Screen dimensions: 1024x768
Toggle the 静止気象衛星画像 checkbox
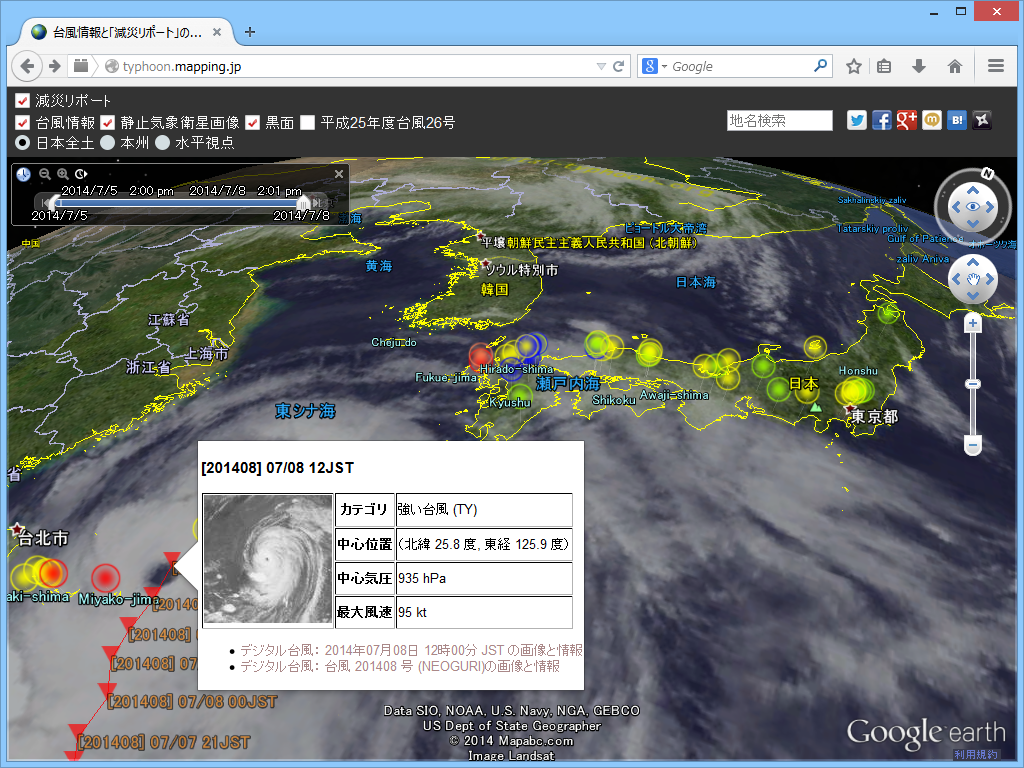click(x=108, y=122)
